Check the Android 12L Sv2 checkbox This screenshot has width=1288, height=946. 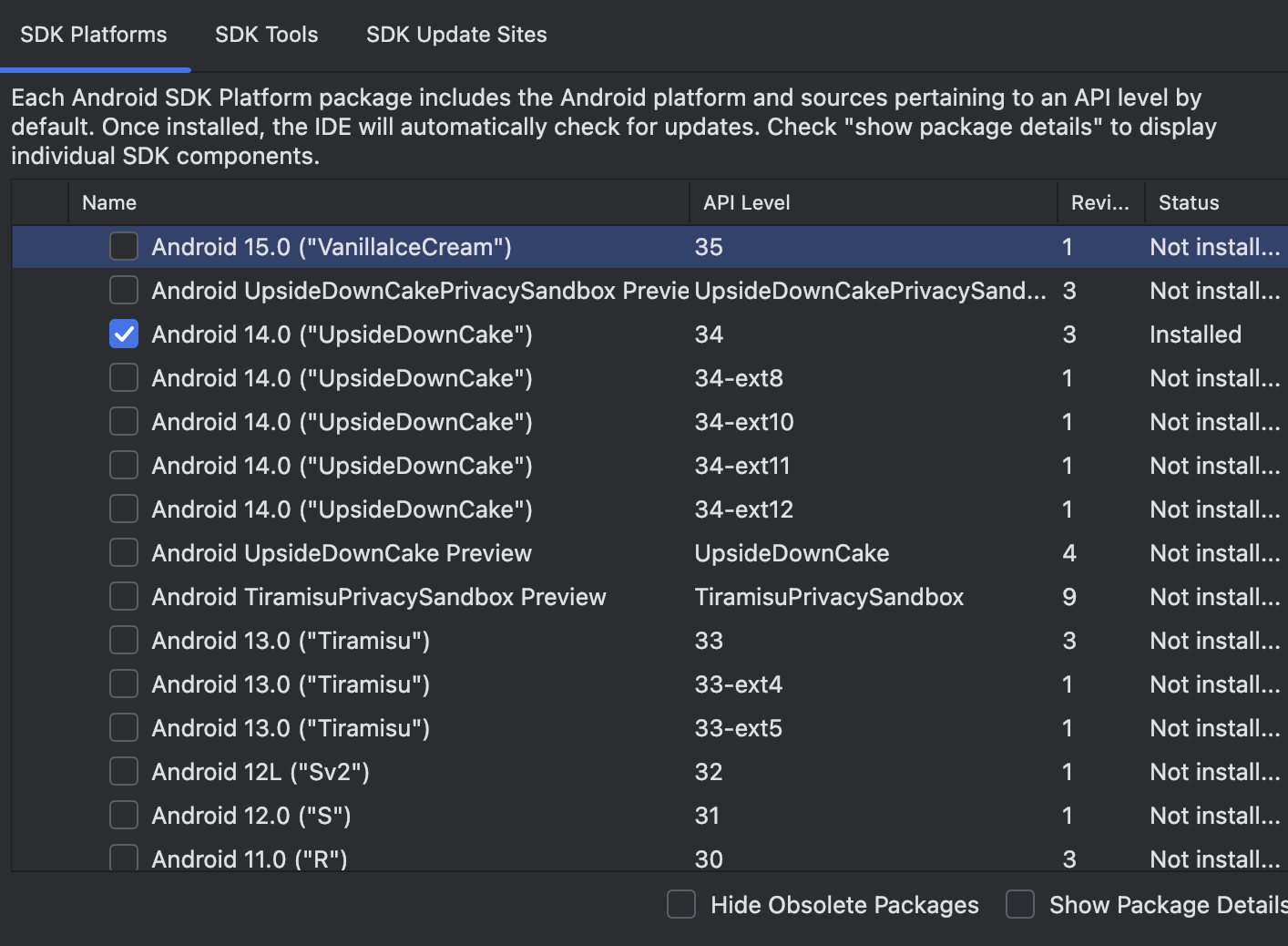click(x=124, y=771)
